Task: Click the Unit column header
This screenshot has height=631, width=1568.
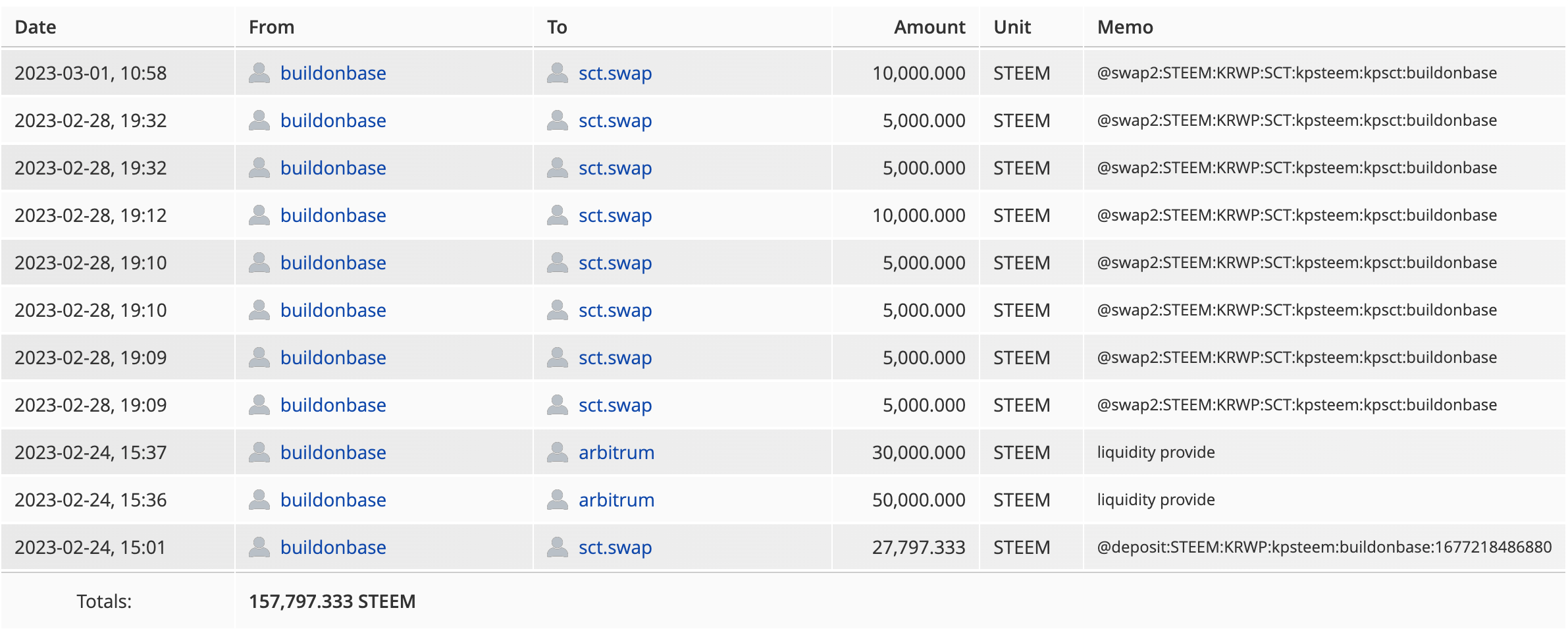Action: point(1012,27)
